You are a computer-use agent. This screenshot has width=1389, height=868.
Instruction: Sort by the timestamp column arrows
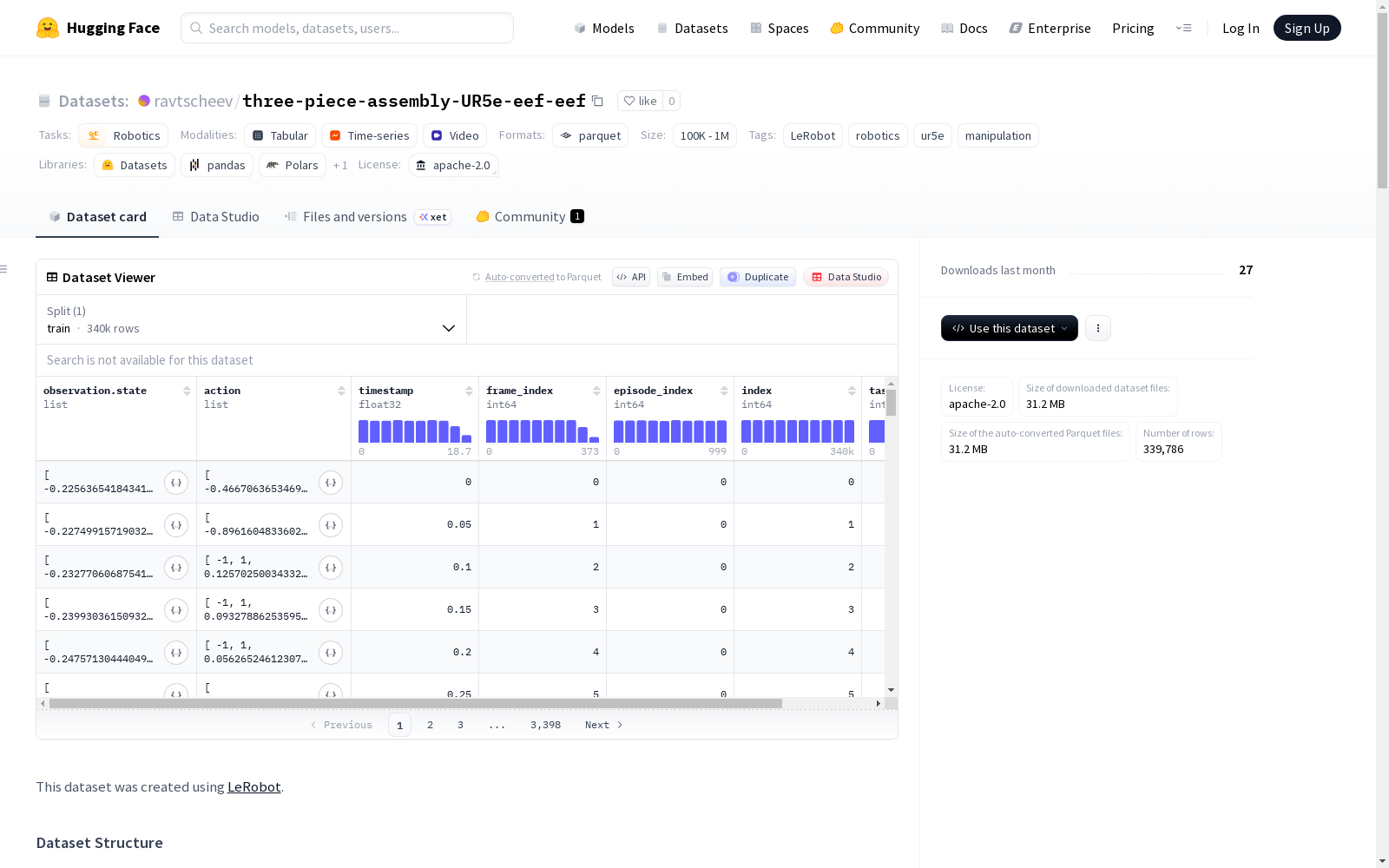(469, 391)
